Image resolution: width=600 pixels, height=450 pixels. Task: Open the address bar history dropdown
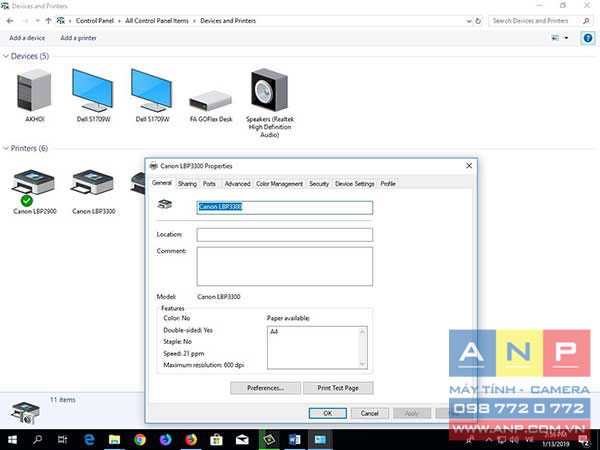click(x=469, y=21)
